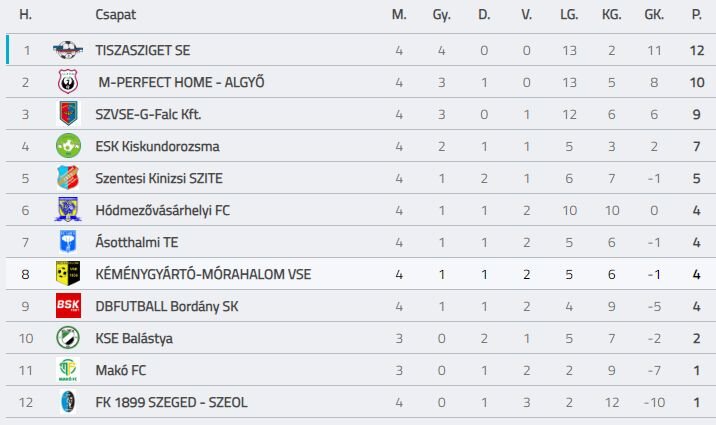Click the TISZASZIGET SE team crest
Image resolution: width=716 pixels, height=425 pixels.
pyautogui.click(x=68, y=50)
